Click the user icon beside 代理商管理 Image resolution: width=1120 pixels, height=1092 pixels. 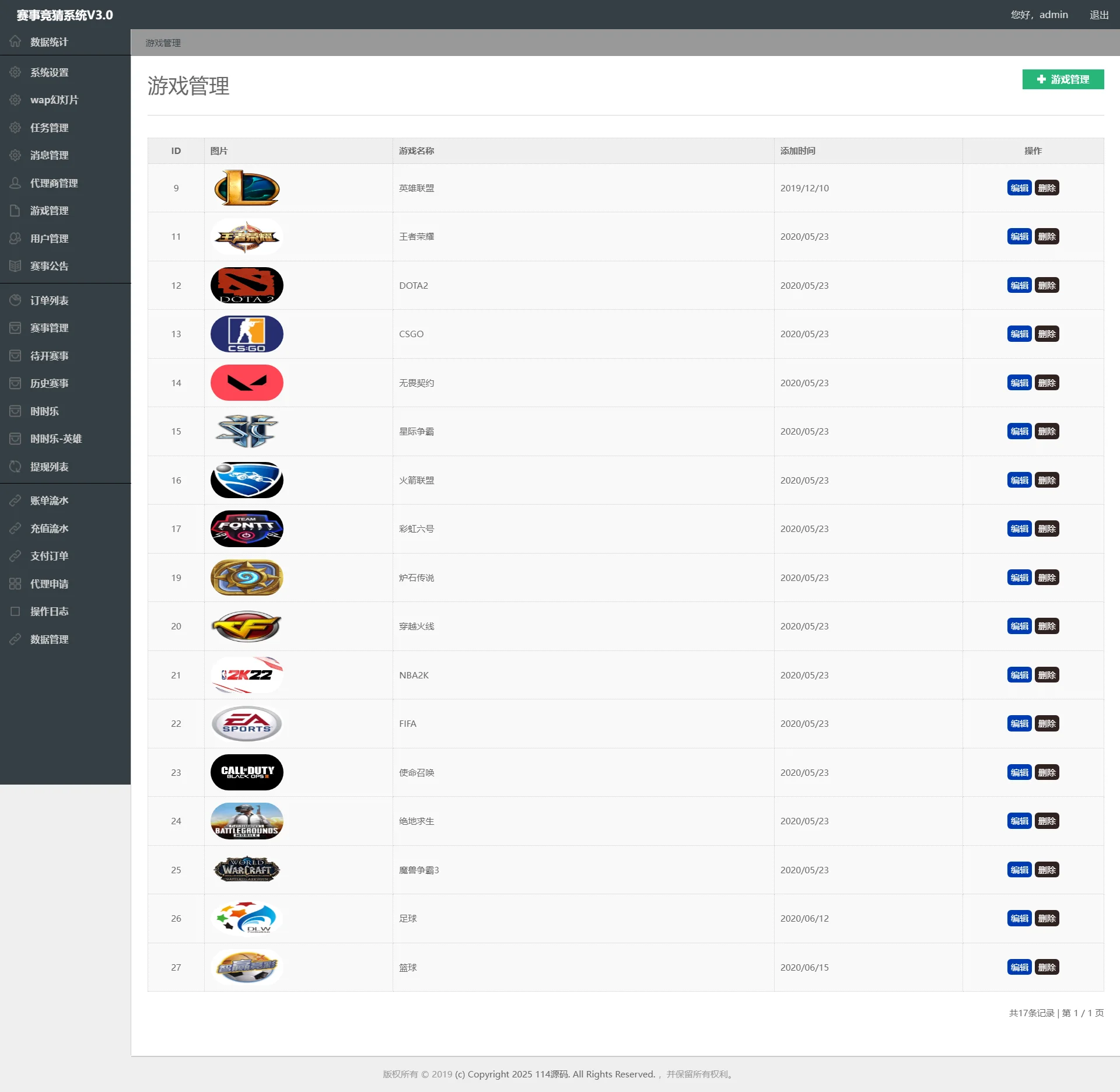pos(15,183)
